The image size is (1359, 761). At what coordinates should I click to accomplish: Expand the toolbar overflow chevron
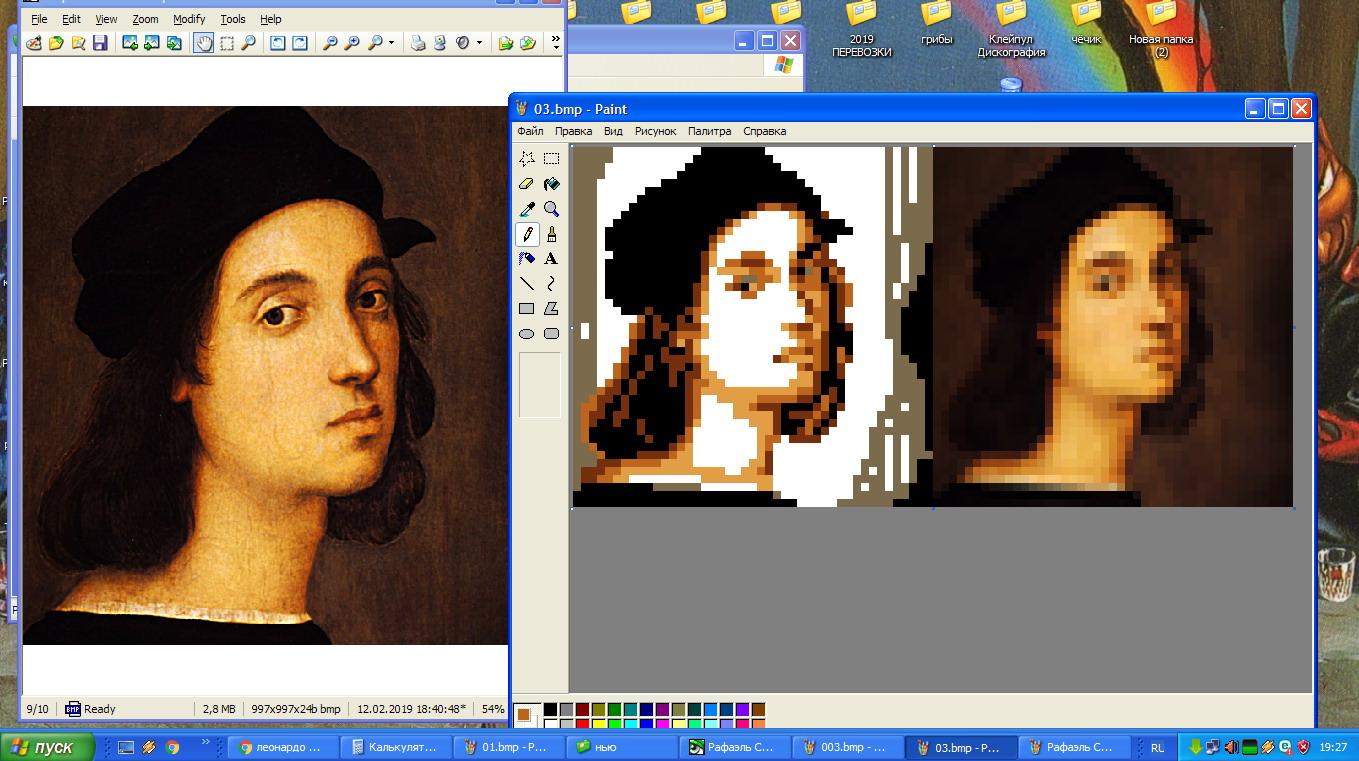click(x=556, y=42)
